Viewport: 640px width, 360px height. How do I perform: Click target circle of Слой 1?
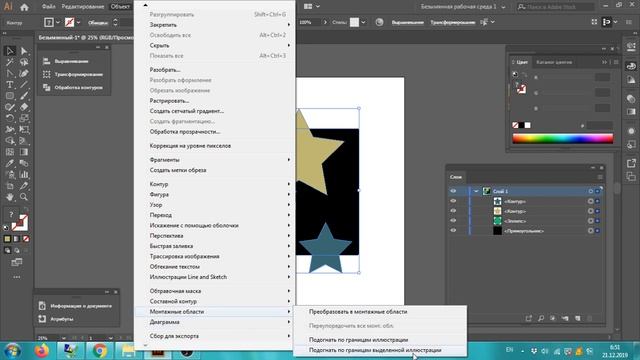[x=591, y=191]
